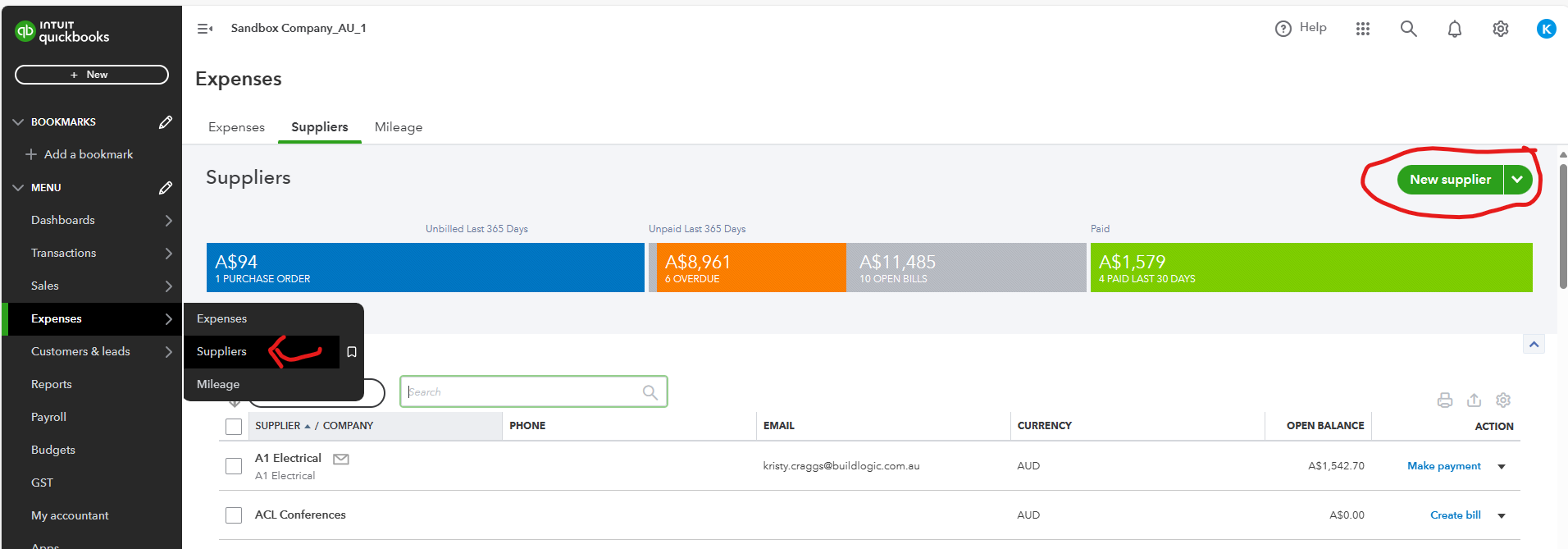This screenshot has width=1568, height=549.
Task: Select the Suppliers tab
Action: click(320, 127)
